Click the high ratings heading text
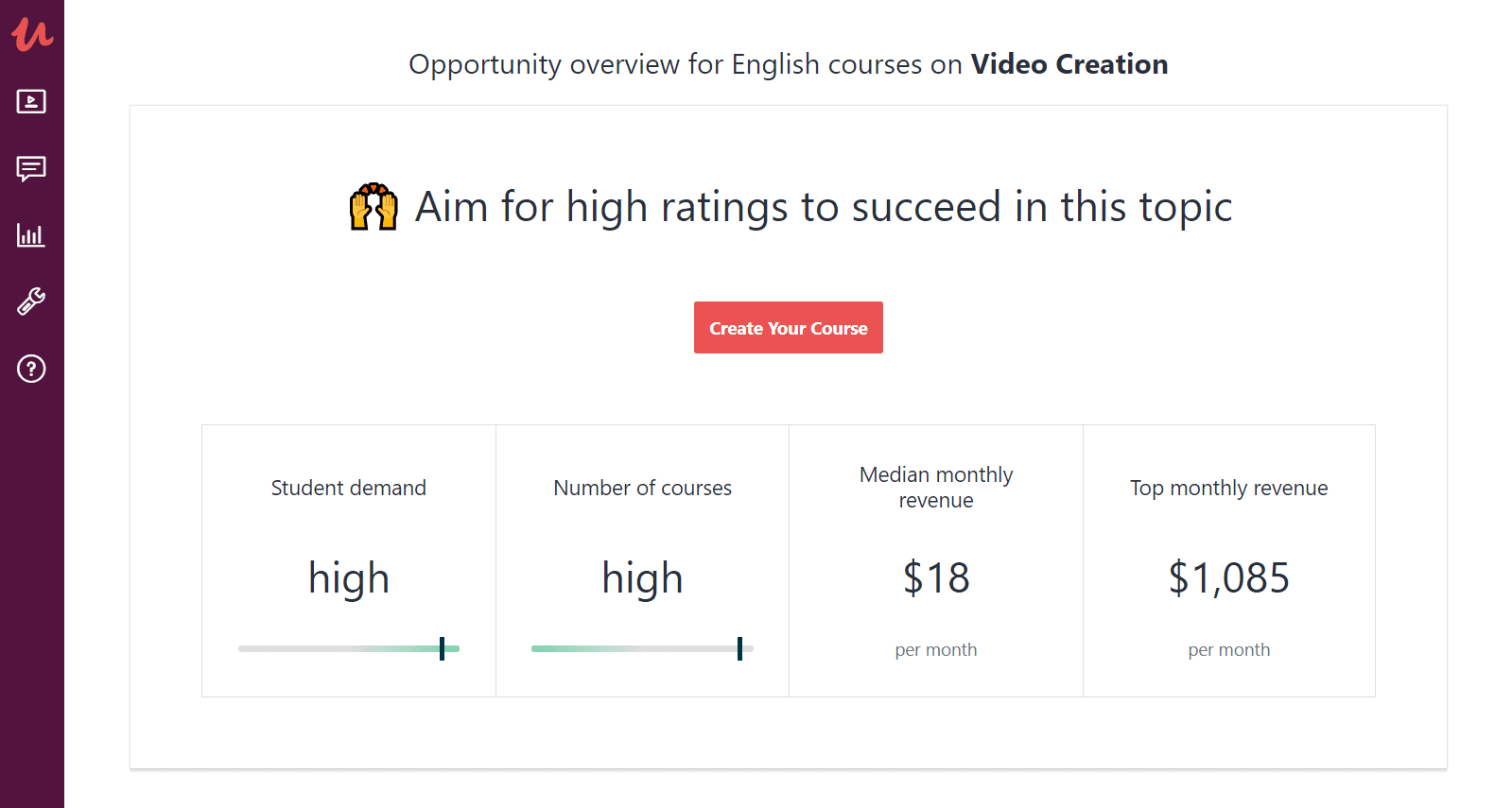 click(x=822, y=207)
